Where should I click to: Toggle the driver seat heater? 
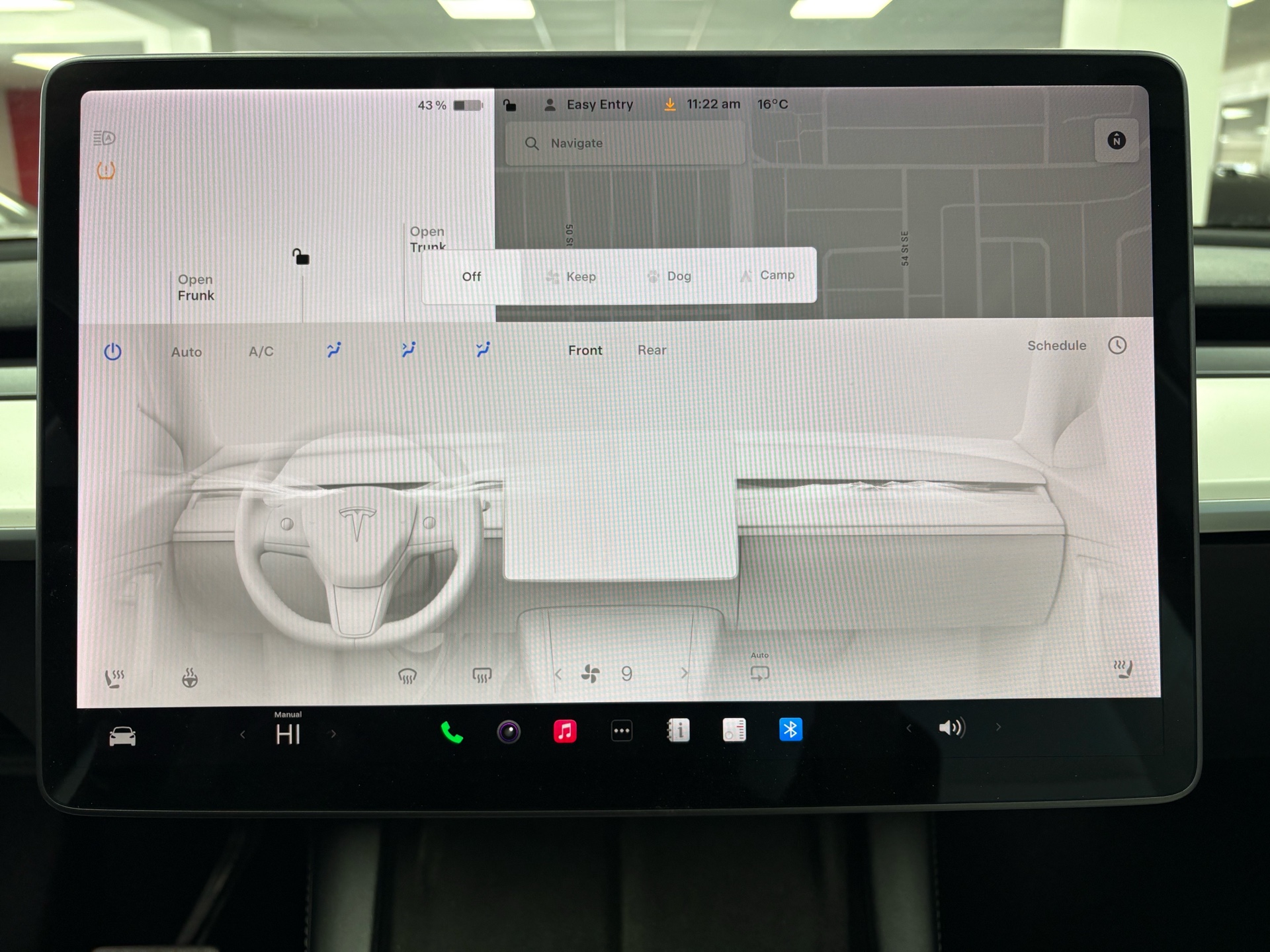coord(114,678)
